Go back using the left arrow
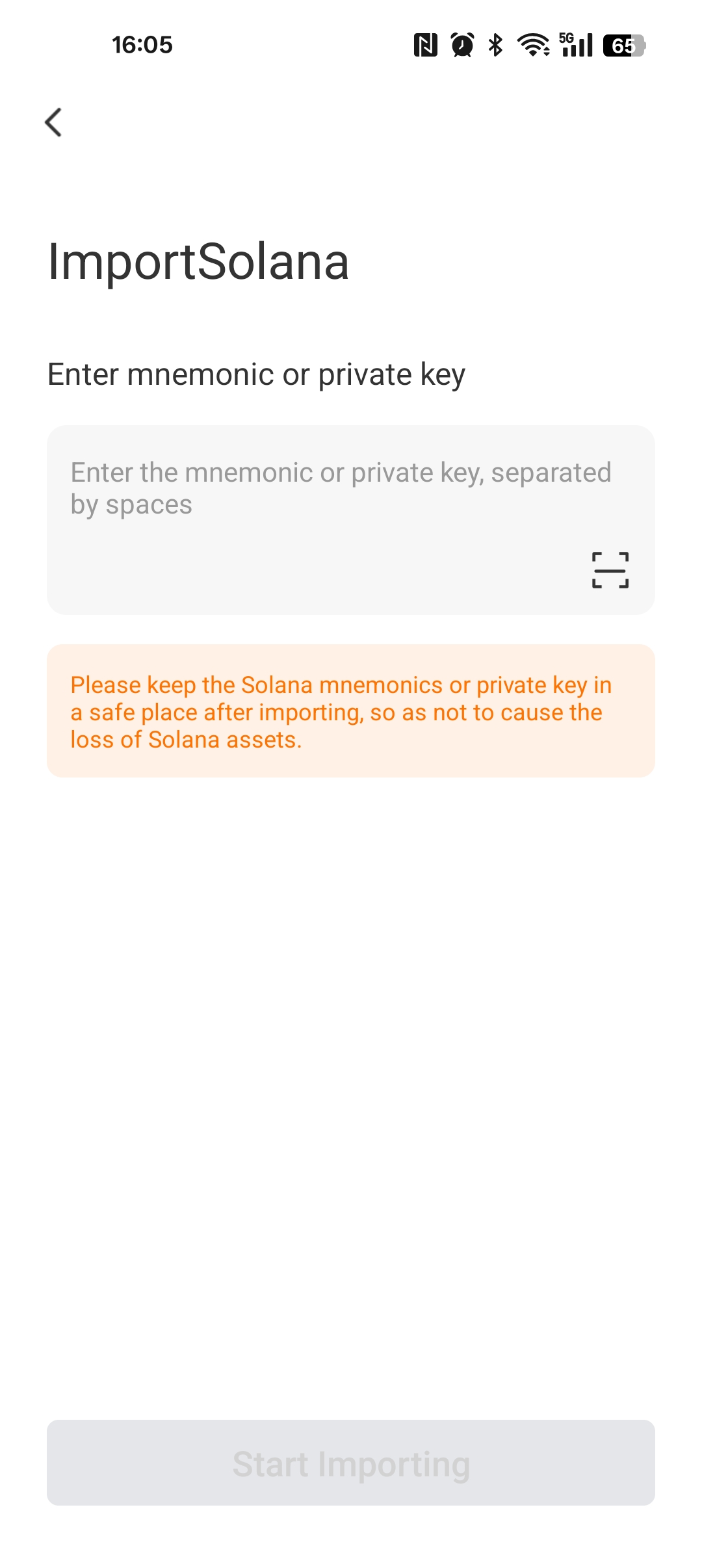The width and height of the screenshot is (702, 1568). [54, 122]
